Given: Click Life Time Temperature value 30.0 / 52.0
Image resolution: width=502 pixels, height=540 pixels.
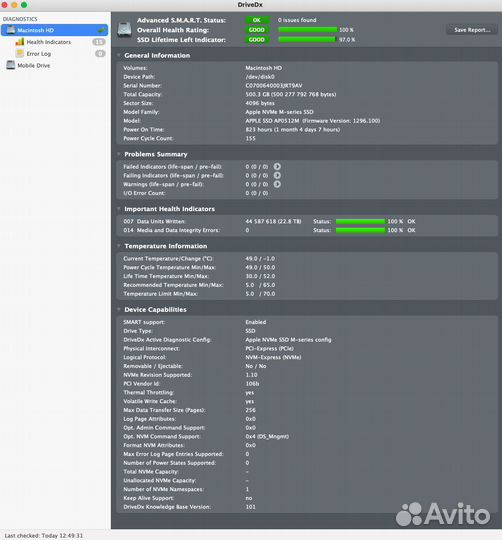Looking at the screenshot, I should (260, 276).
